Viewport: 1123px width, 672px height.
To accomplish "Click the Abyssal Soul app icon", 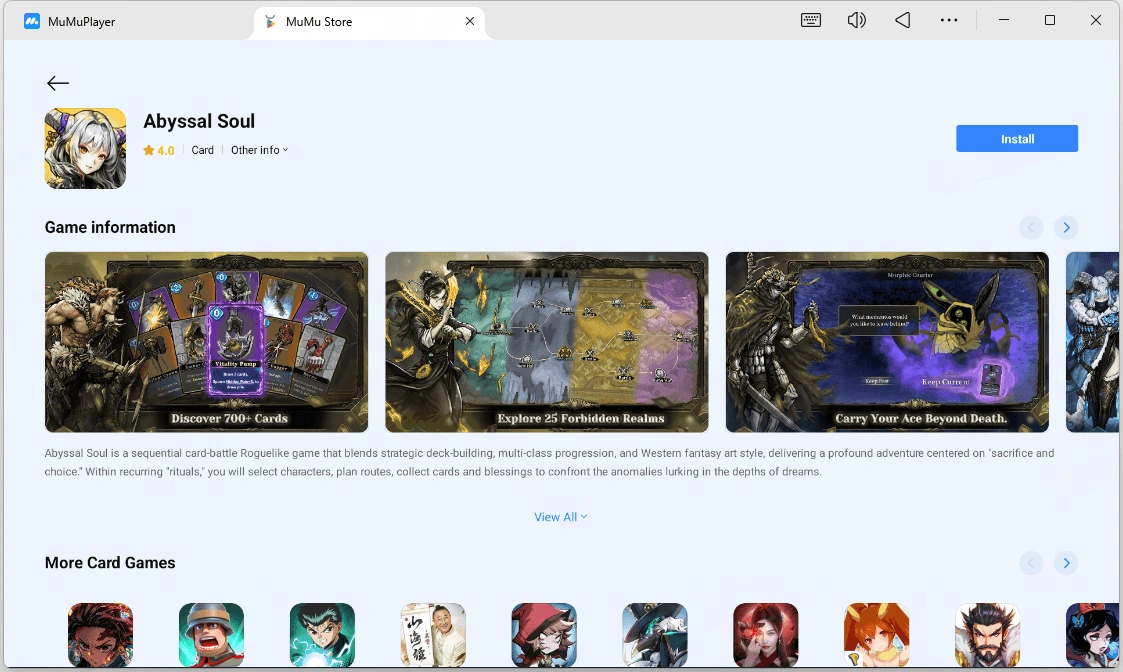I will coord(85,148).
